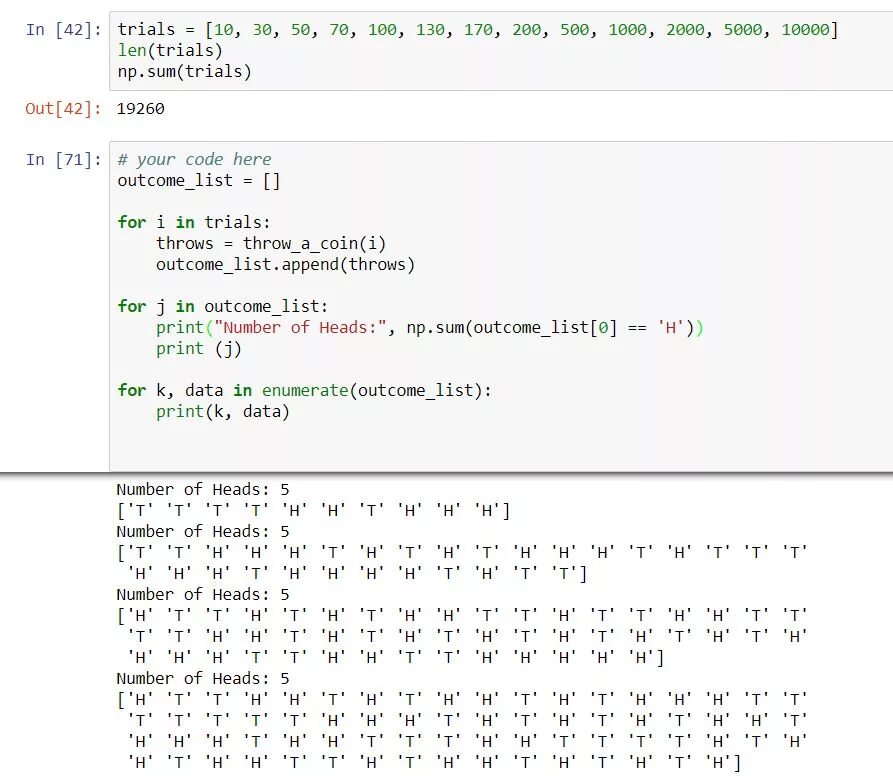Place cursor on "print(k, data)" line

coord(223,412)
